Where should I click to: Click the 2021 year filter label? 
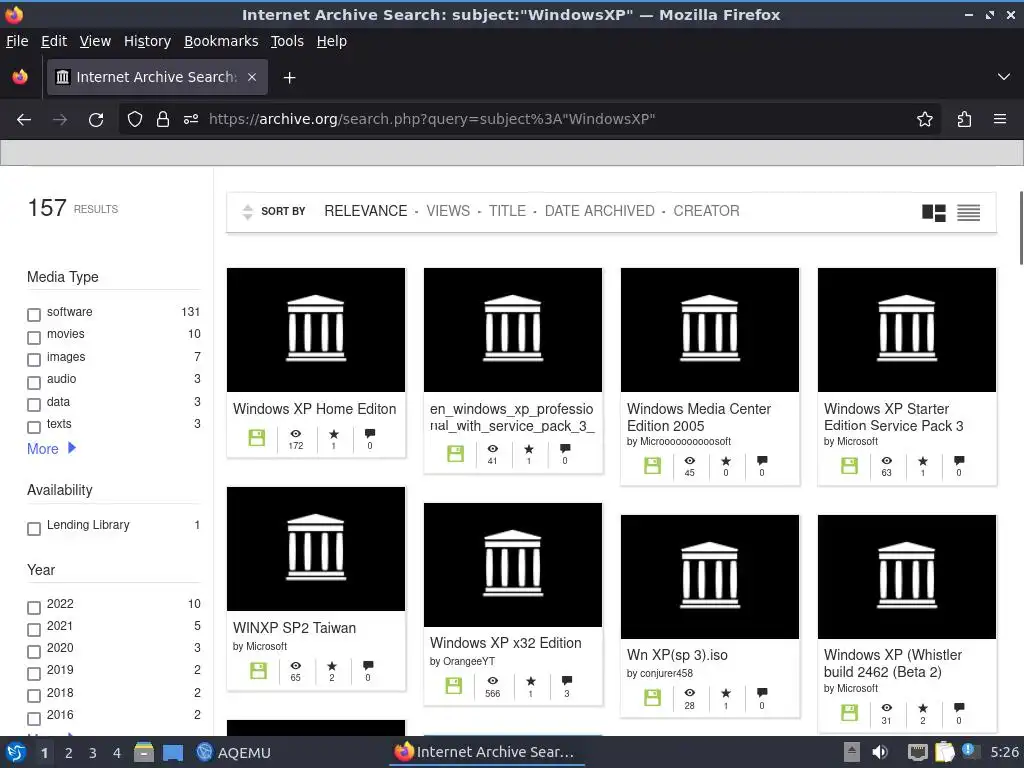[59, 626]
